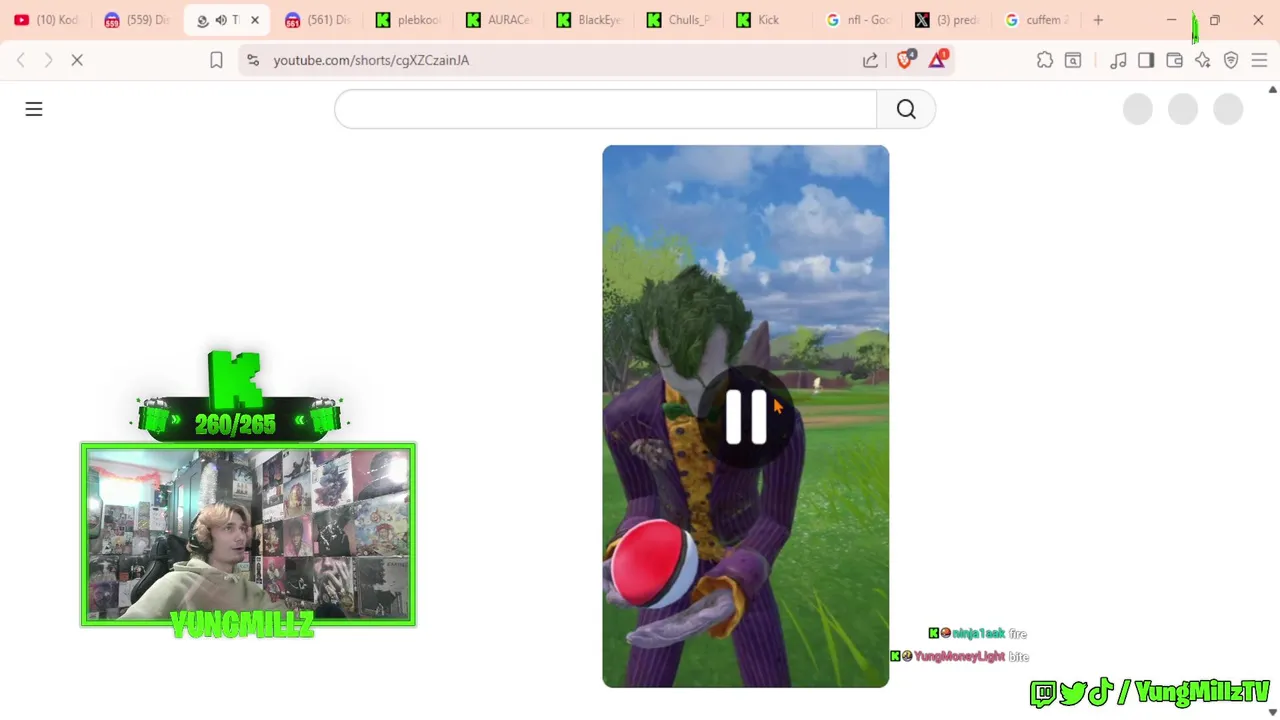Go back to the previous page

[21, 60]
